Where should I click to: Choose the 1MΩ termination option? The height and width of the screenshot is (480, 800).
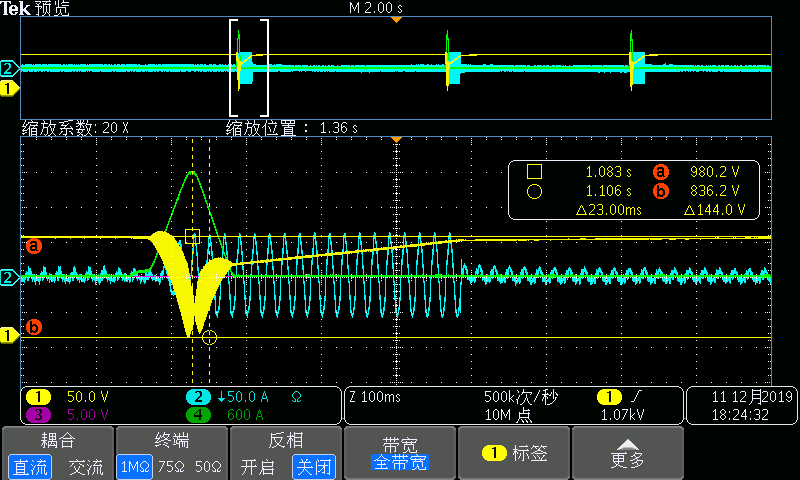[137, 466]
